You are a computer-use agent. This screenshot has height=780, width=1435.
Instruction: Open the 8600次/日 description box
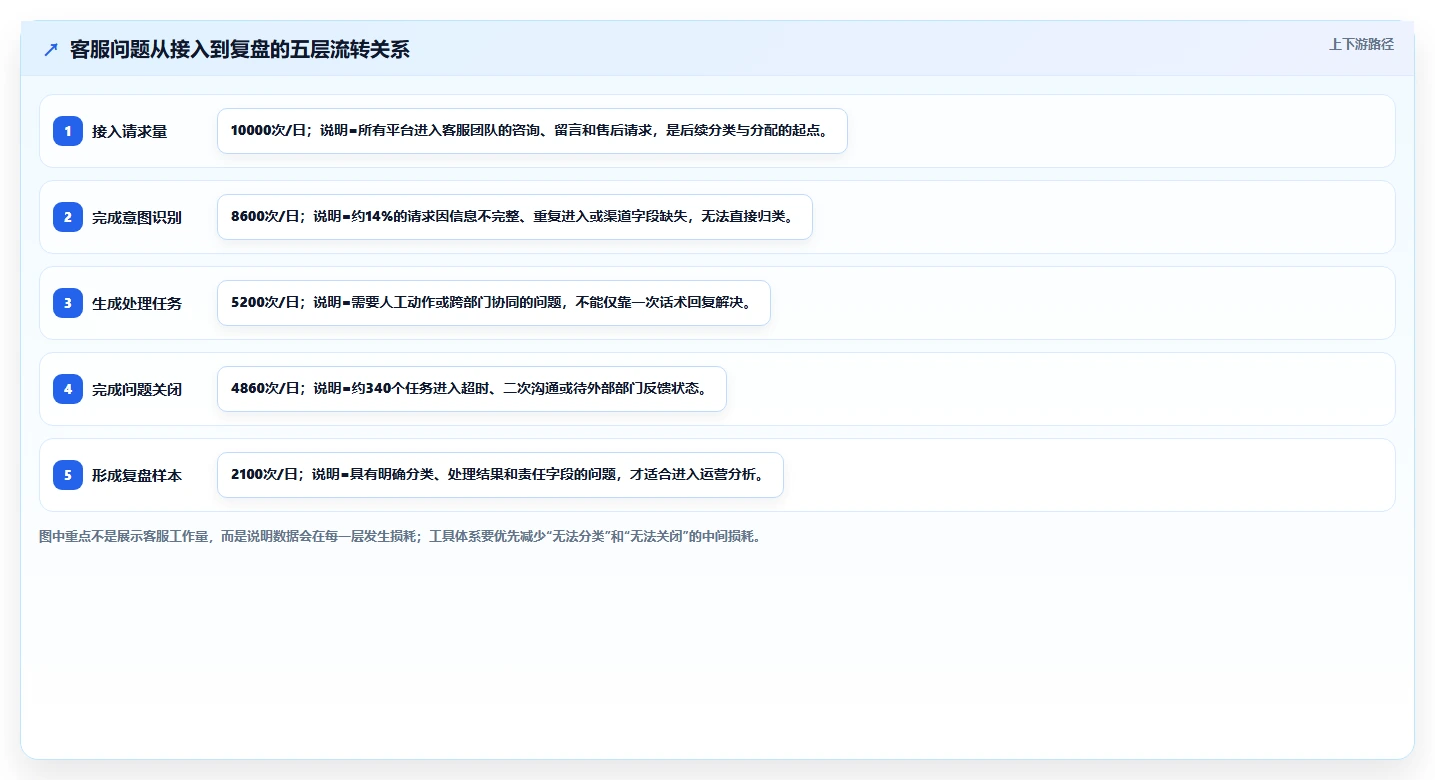tap(515, 217)
